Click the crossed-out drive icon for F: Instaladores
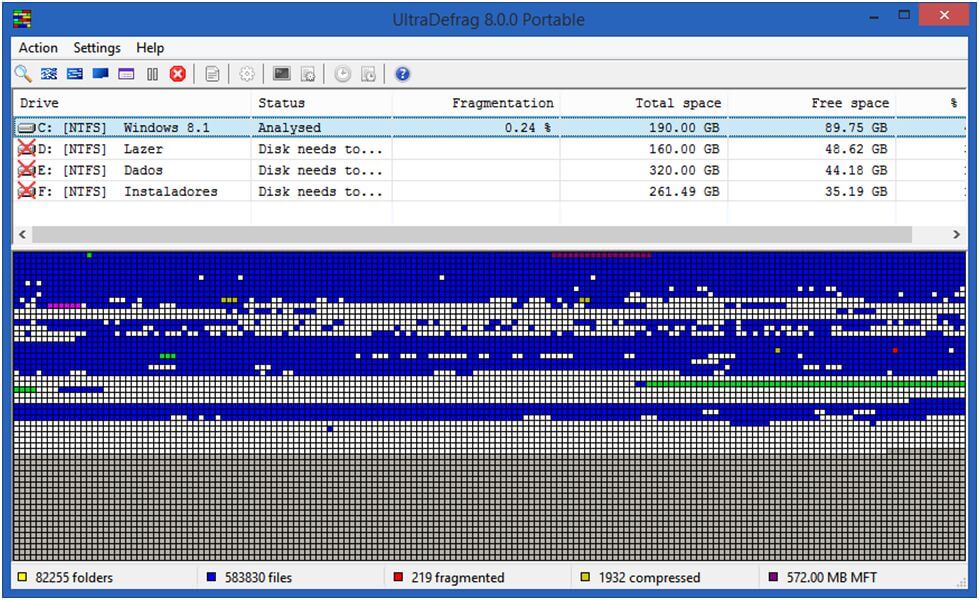This screenshot has width=979, height=600. 26,191
